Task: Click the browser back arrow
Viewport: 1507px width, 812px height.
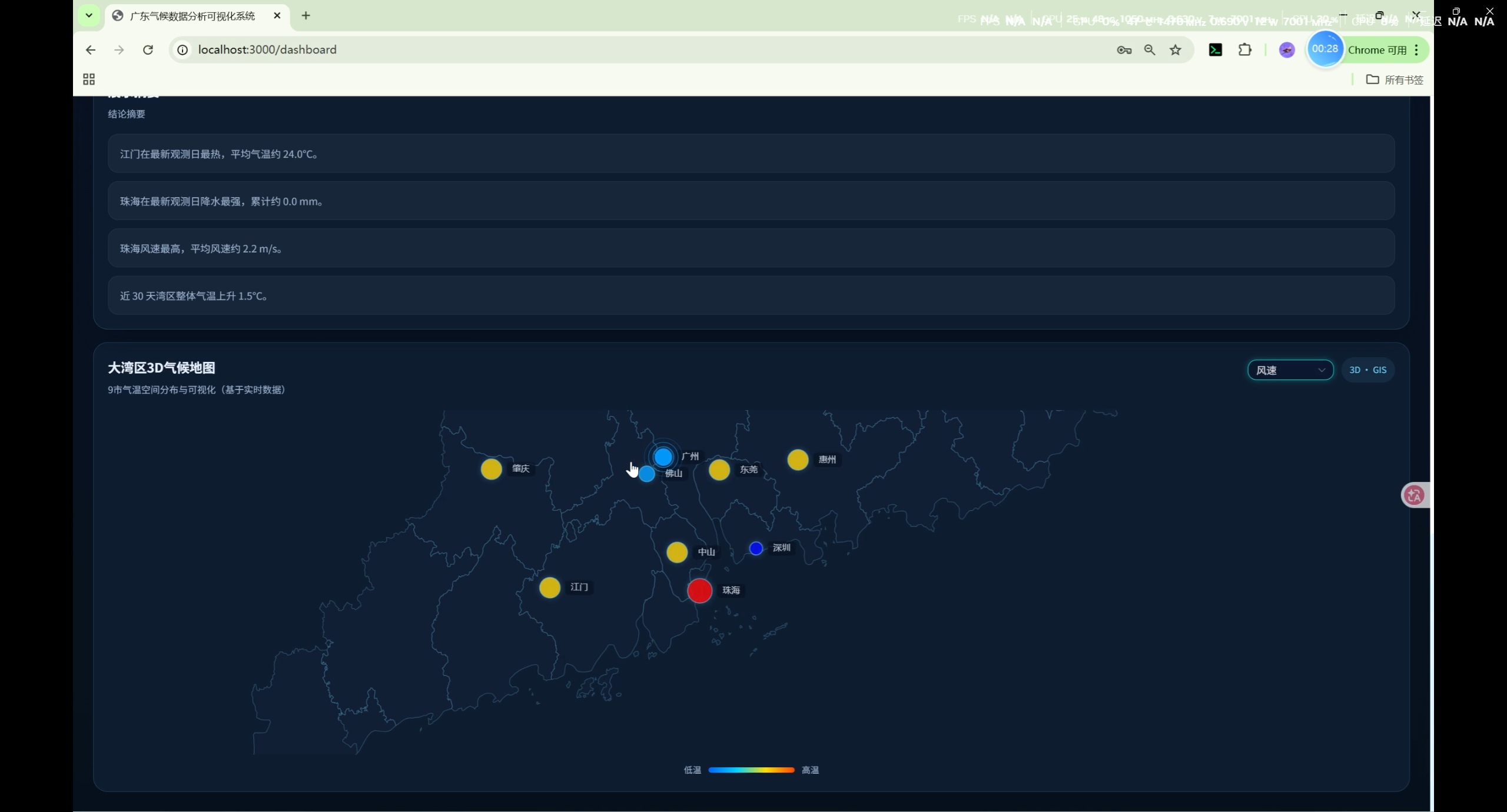Action: point(90,50)
